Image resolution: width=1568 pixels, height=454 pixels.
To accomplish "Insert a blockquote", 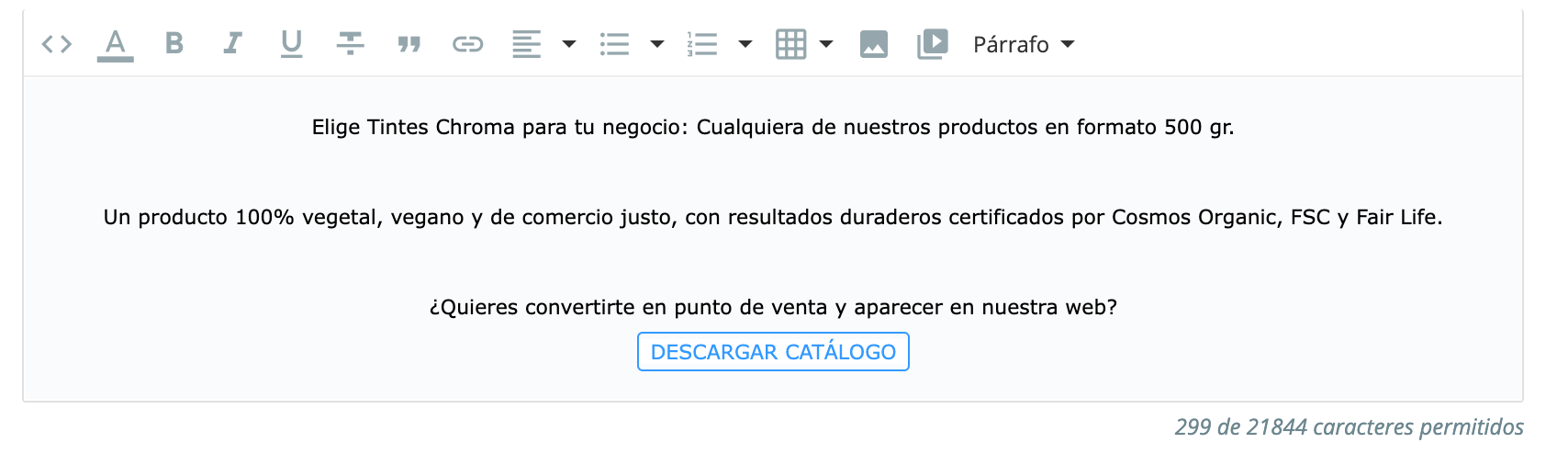I will coord(409,44).
